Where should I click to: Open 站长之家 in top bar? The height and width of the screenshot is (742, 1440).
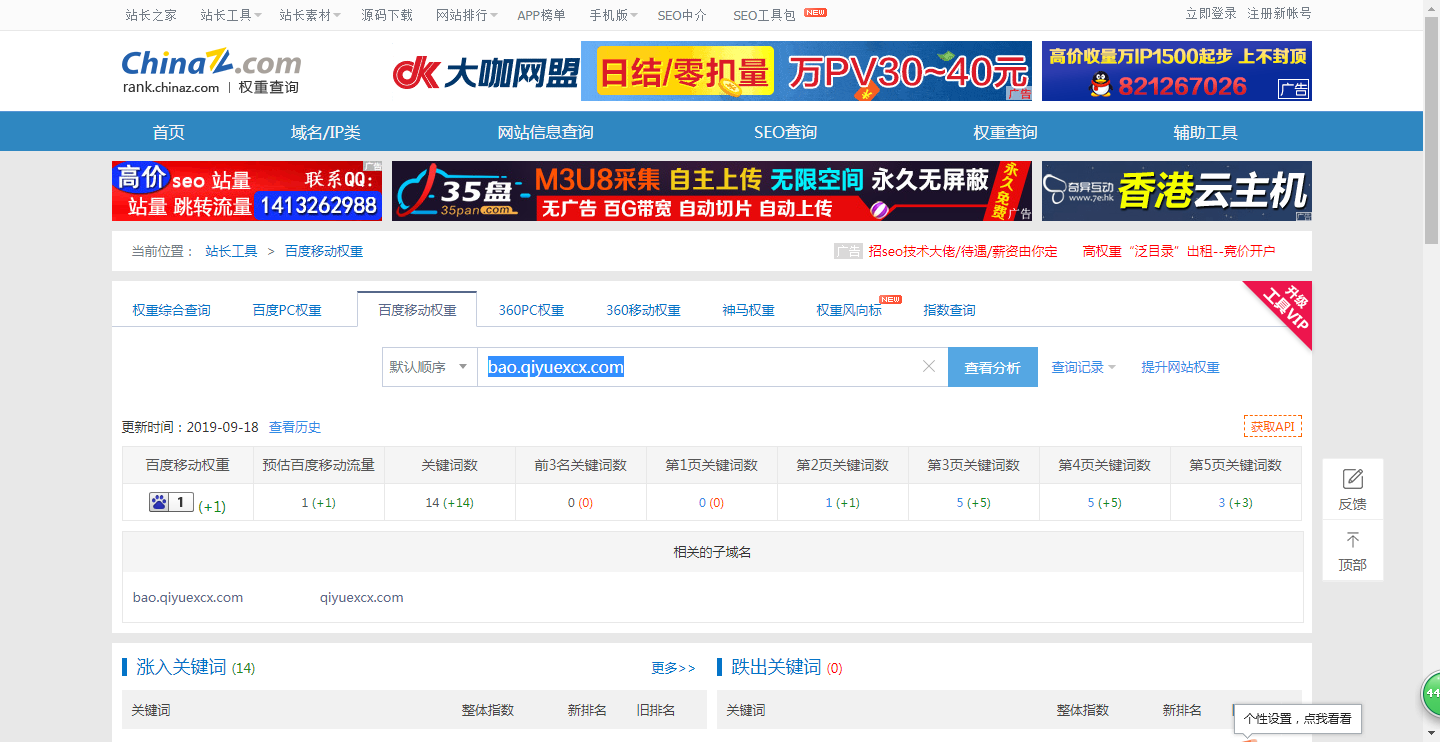click(x=151, y=15)
